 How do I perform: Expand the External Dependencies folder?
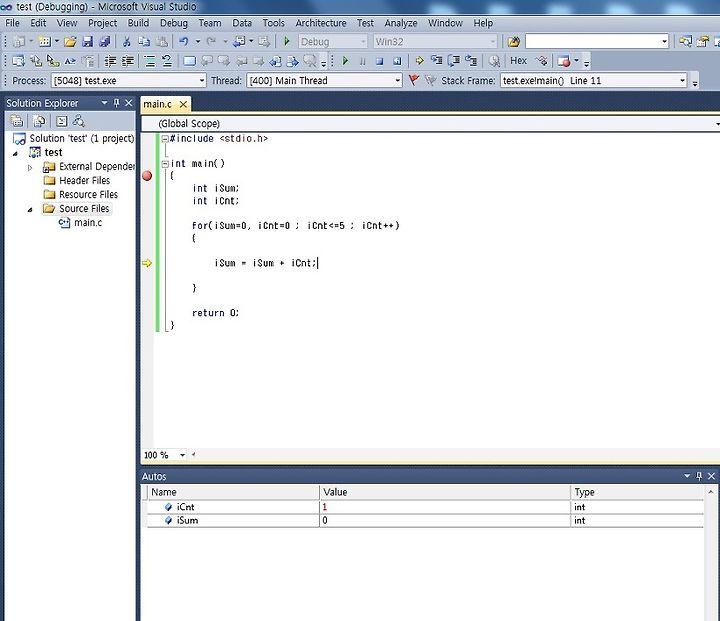30,168
